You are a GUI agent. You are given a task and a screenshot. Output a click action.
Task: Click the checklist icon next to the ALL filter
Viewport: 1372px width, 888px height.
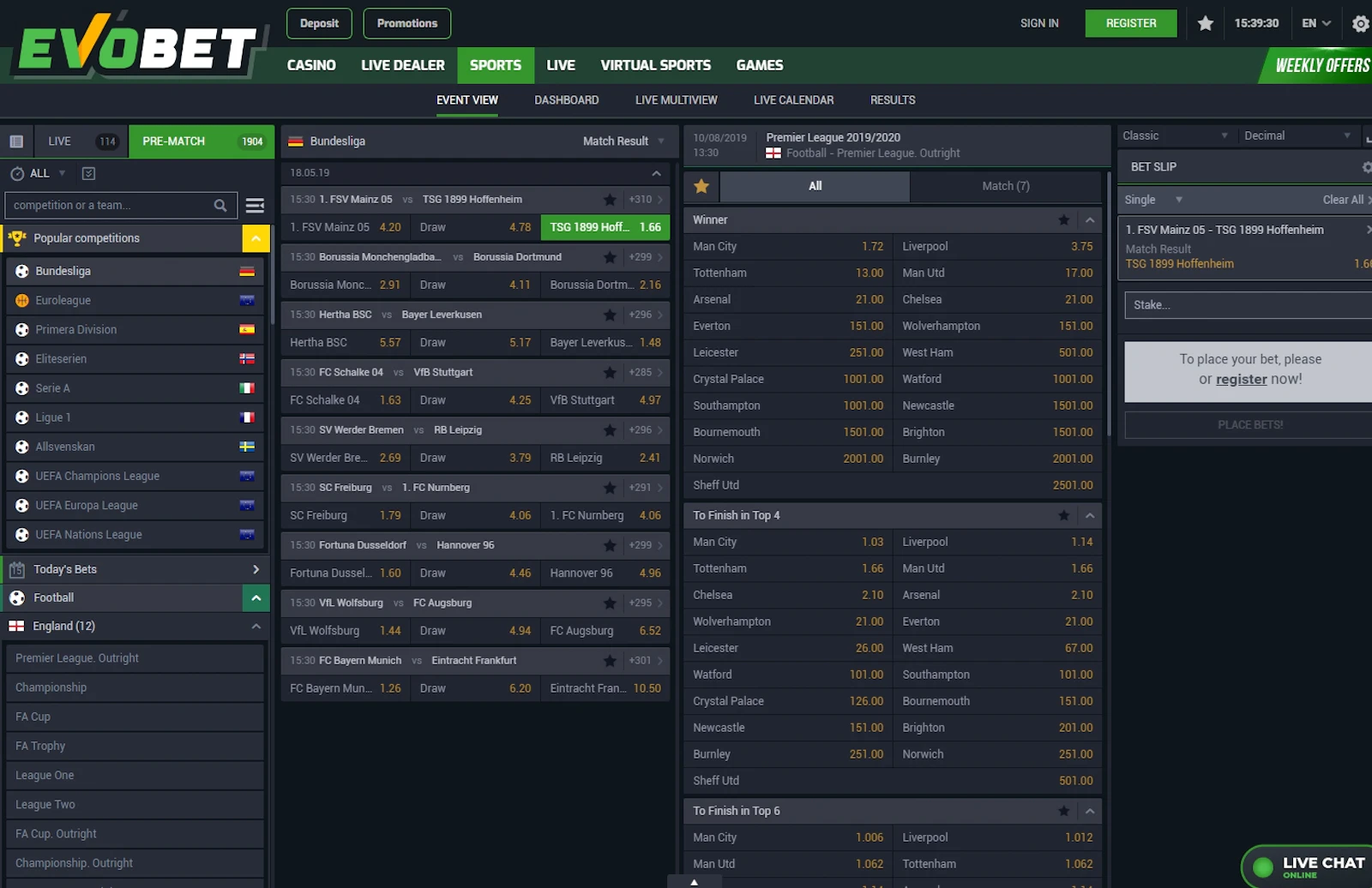pos(88,173)
